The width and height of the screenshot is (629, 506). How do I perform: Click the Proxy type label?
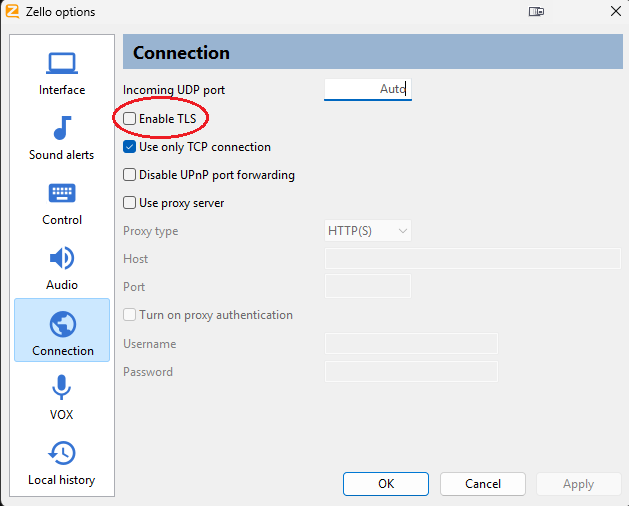point(150,231)
